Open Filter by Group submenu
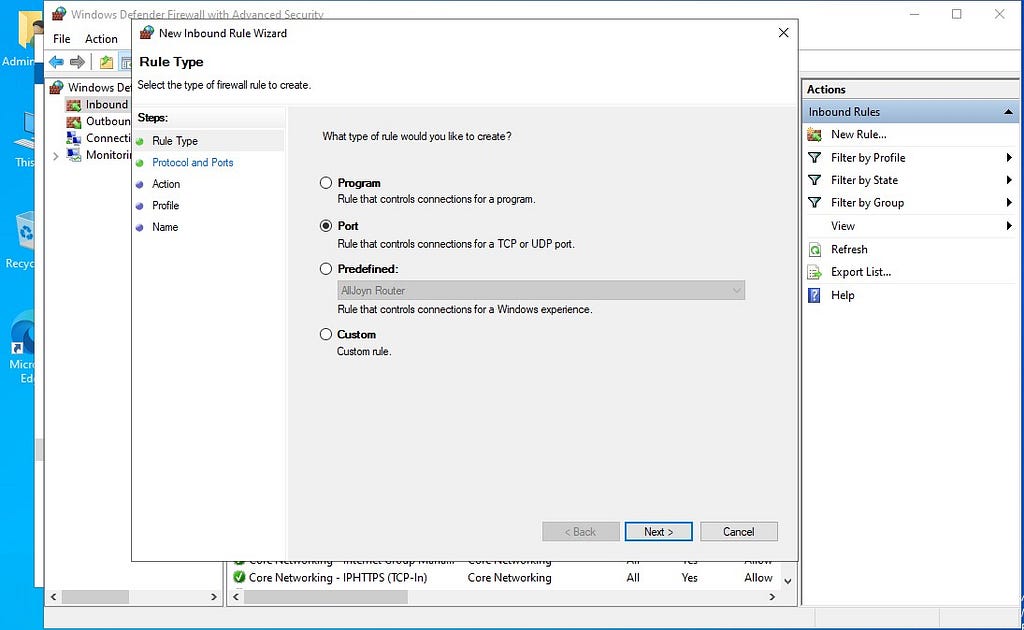The width and height of the screenshot is (1024, 630). point(867,203)
